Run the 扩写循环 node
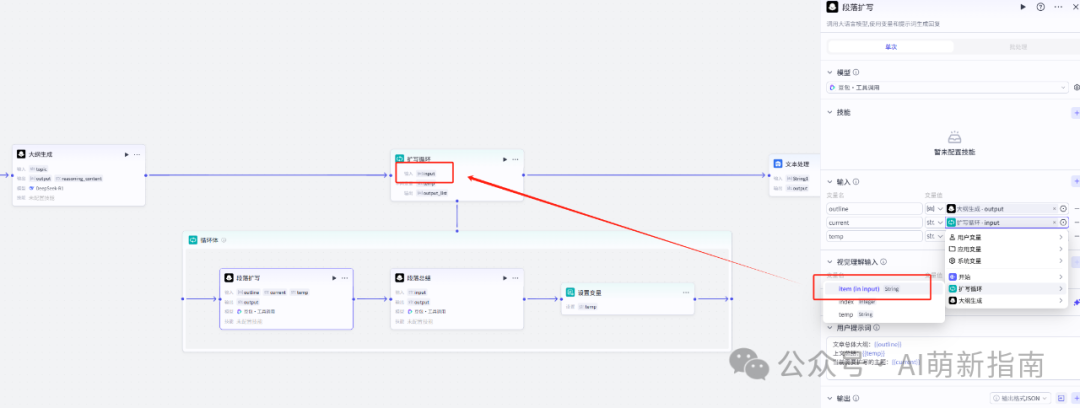Screen dimensions: 1080x408 pos(504,159)
